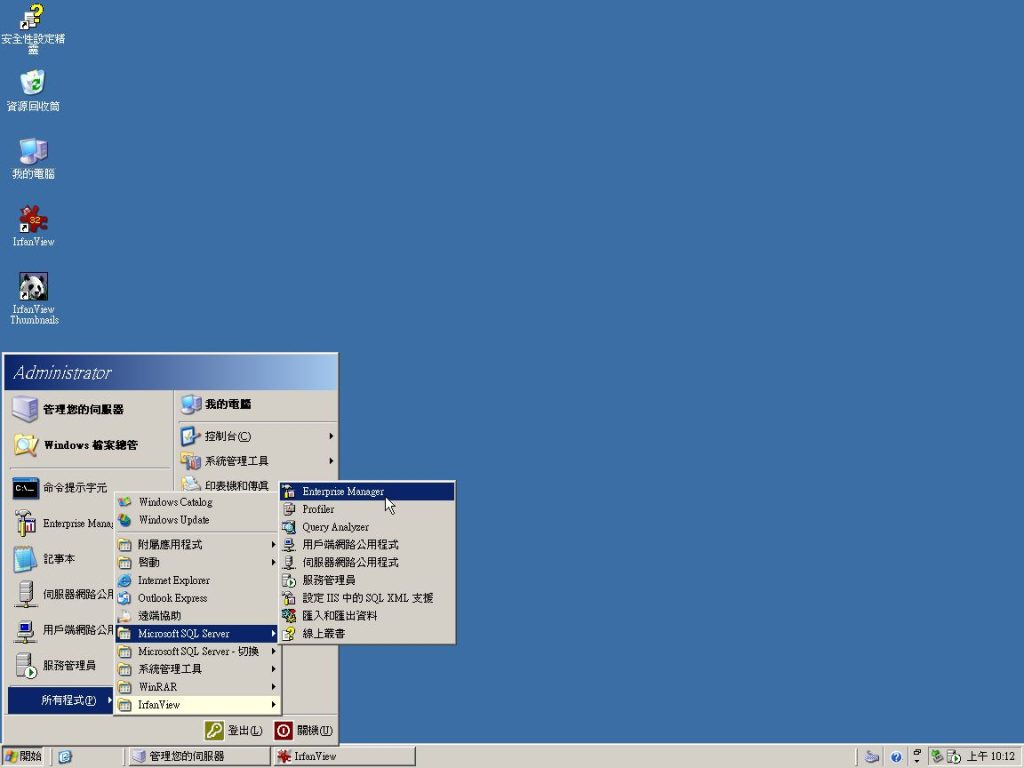1024x768 pixels.
Task: Select Profiler in the SQL Server submenu
Action: [x=318, y=510]
